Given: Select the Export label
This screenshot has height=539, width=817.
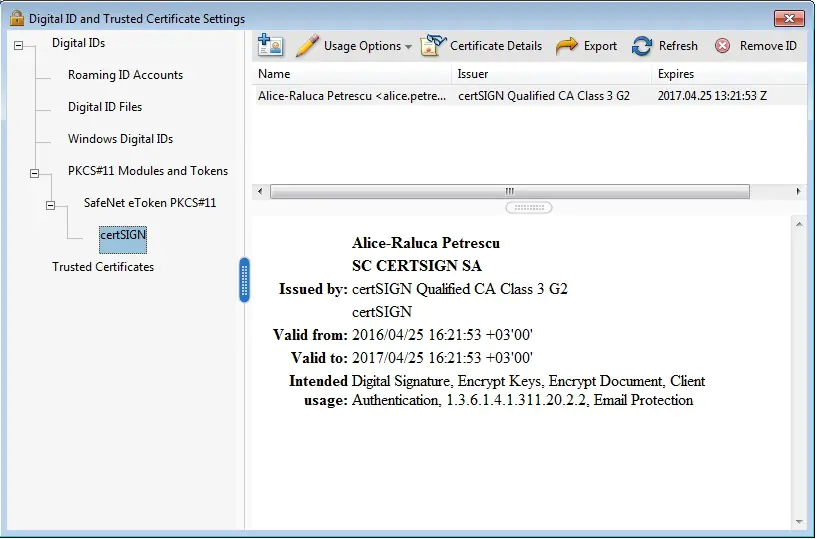Looking at the screenshot, I should tap(600, 46).
